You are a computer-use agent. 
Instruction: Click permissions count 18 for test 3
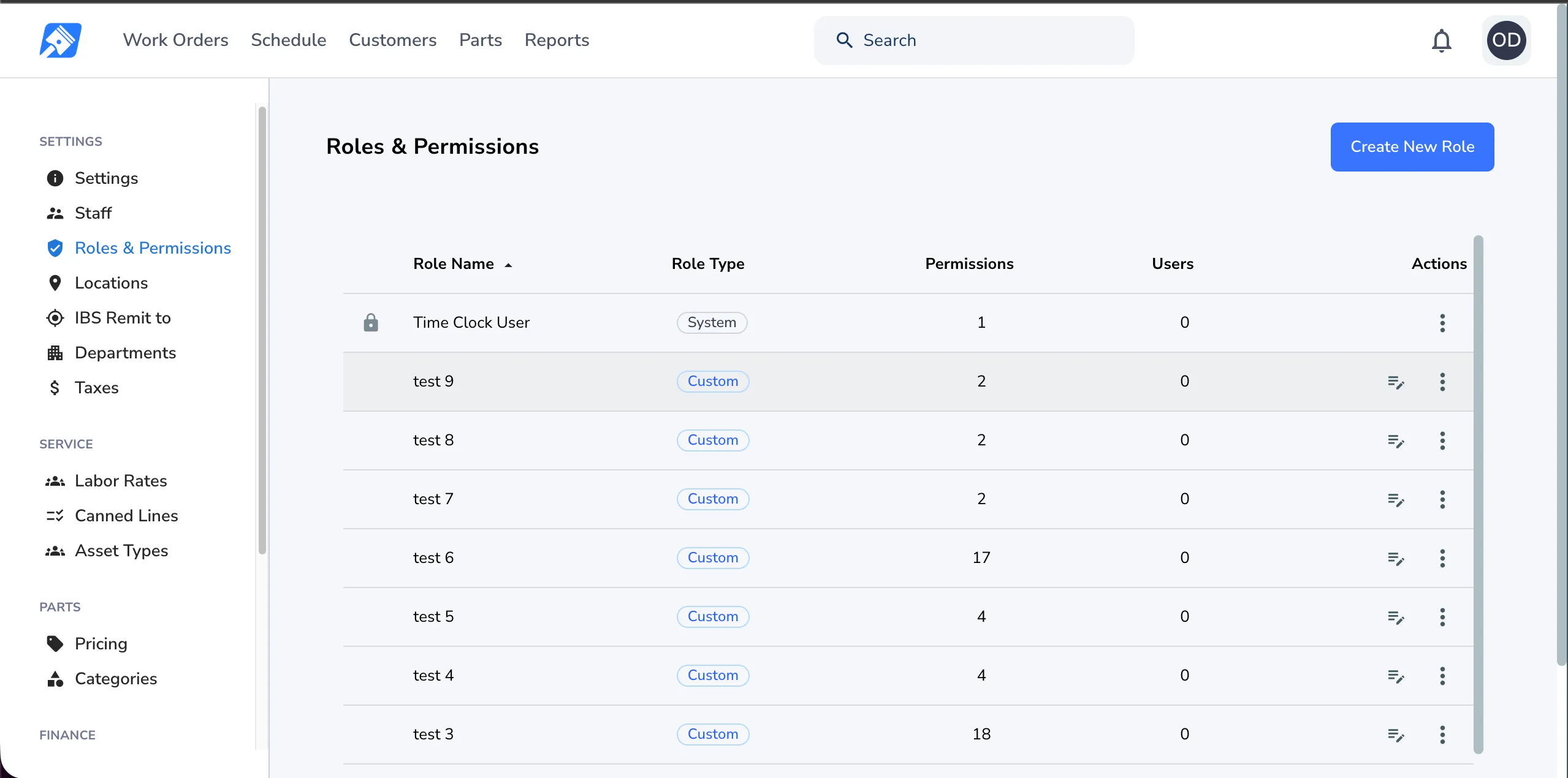tap(981, 735)
